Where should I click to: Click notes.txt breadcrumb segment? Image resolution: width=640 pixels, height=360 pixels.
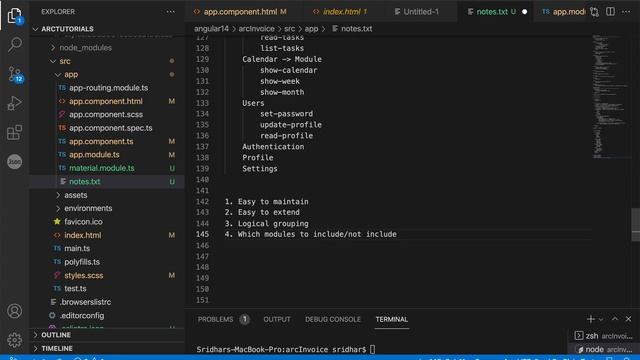[352, 29]
